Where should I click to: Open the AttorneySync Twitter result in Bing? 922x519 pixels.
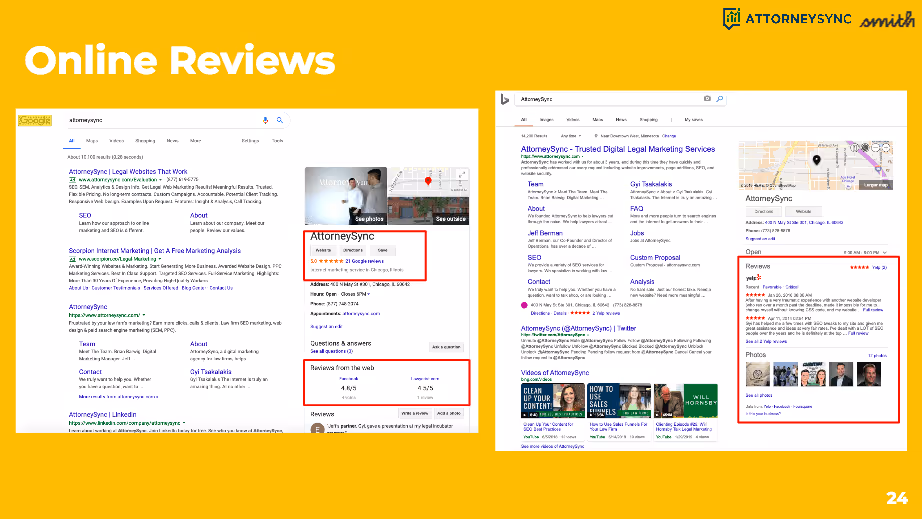pyautogui.click(x=579, y=329)
